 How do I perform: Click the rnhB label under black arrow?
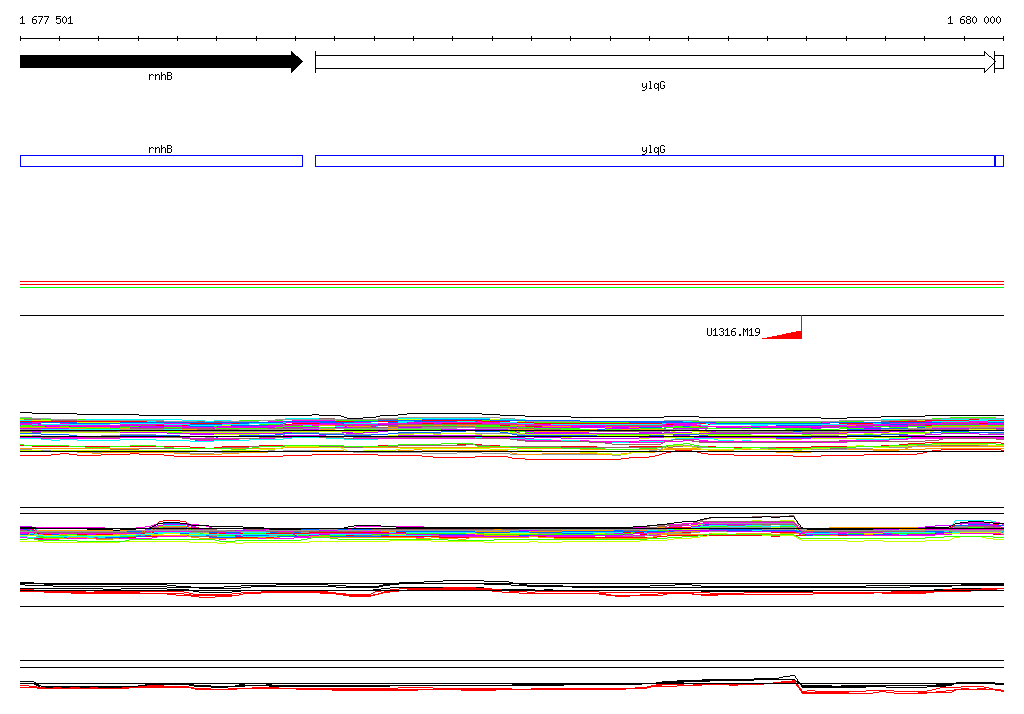pyautogui.click(x=161, y=76)
